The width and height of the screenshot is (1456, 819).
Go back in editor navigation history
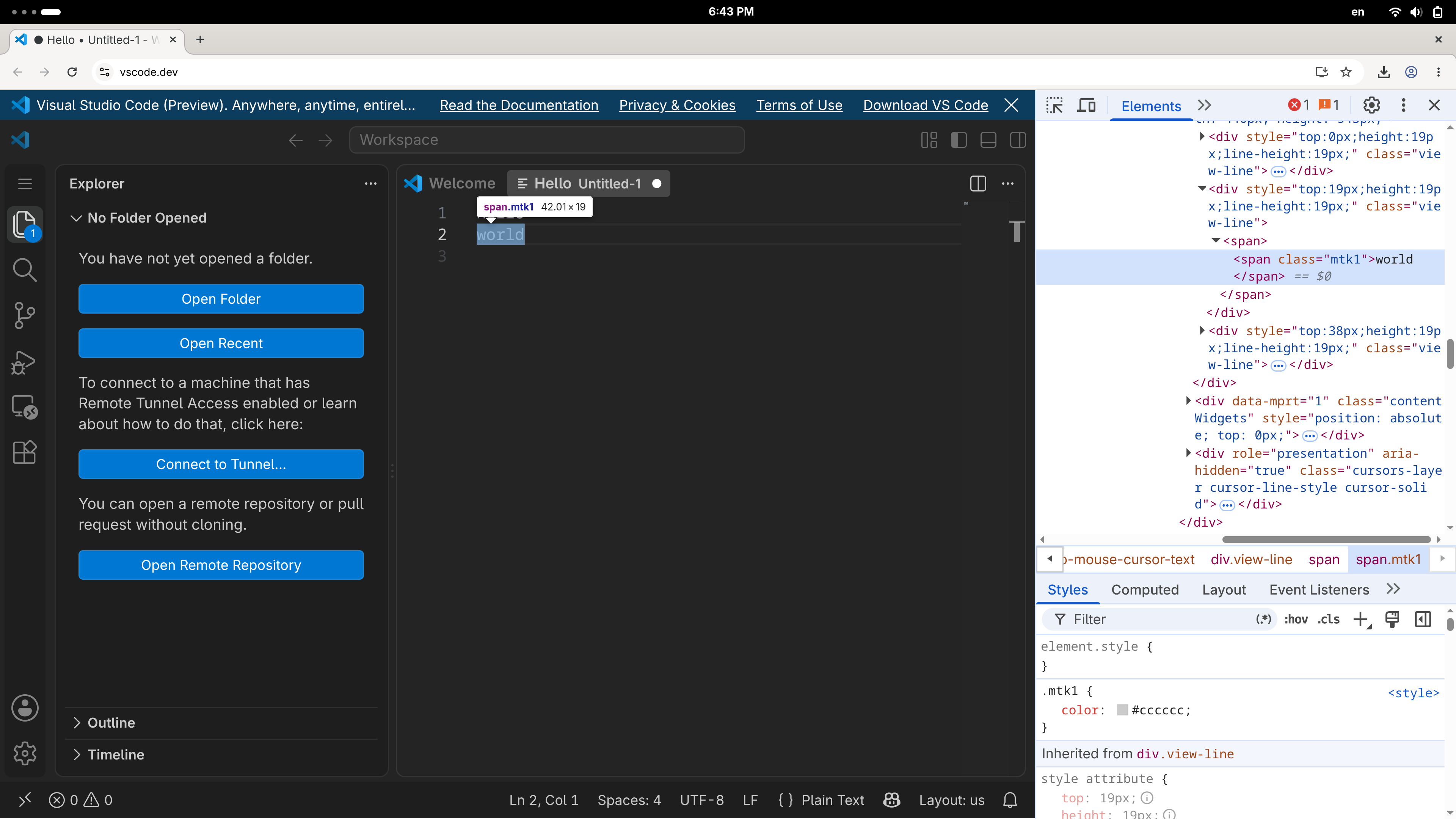[x=296, y=140]
